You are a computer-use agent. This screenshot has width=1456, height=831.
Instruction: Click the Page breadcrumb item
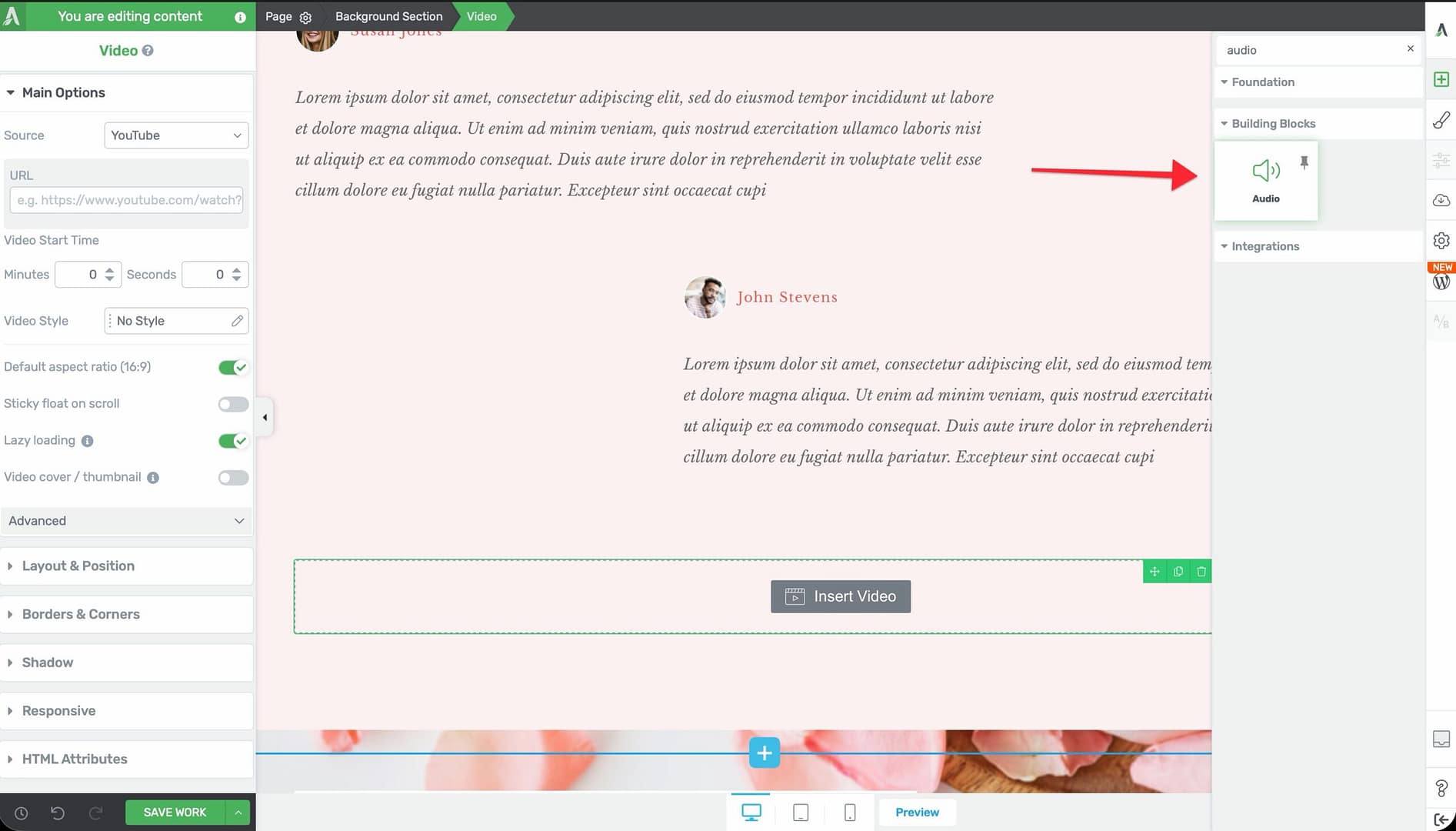(x=278, y=16)
